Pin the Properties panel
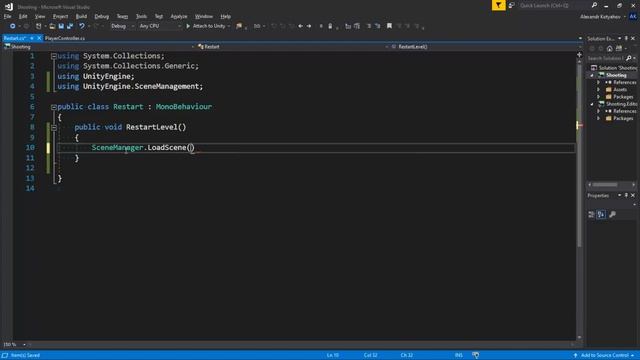This screenshot has height=360, width=640. pyautogui.click(x=626, y=196)
